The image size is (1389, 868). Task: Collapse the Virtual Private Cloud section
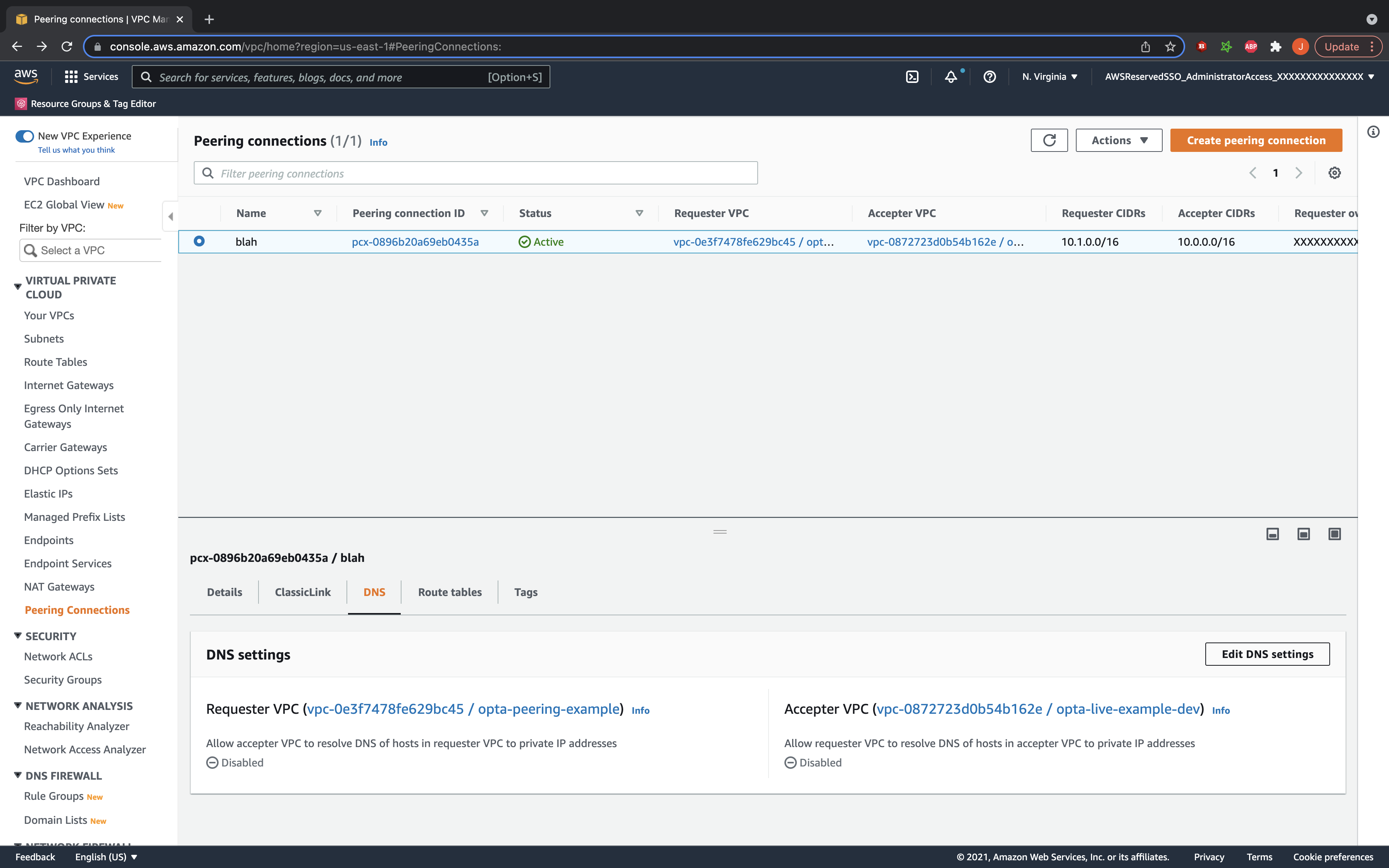(x=18, y=286)
